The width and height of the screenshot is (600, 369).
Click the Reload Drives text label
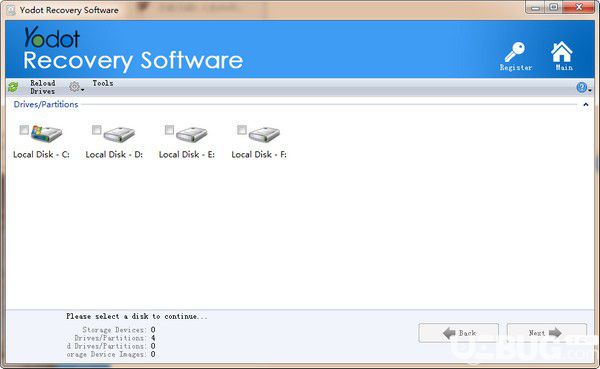(42, 87)
